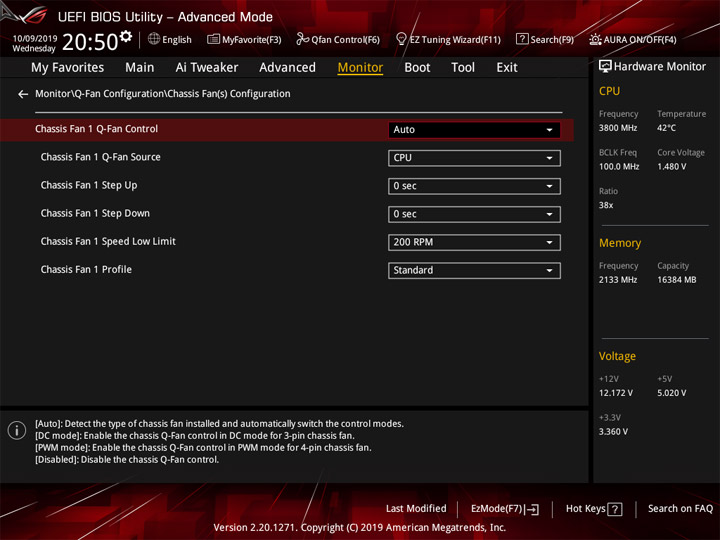
Task: Click the back arrow beside the breadcrumb
Action: [x=23, y=94]
